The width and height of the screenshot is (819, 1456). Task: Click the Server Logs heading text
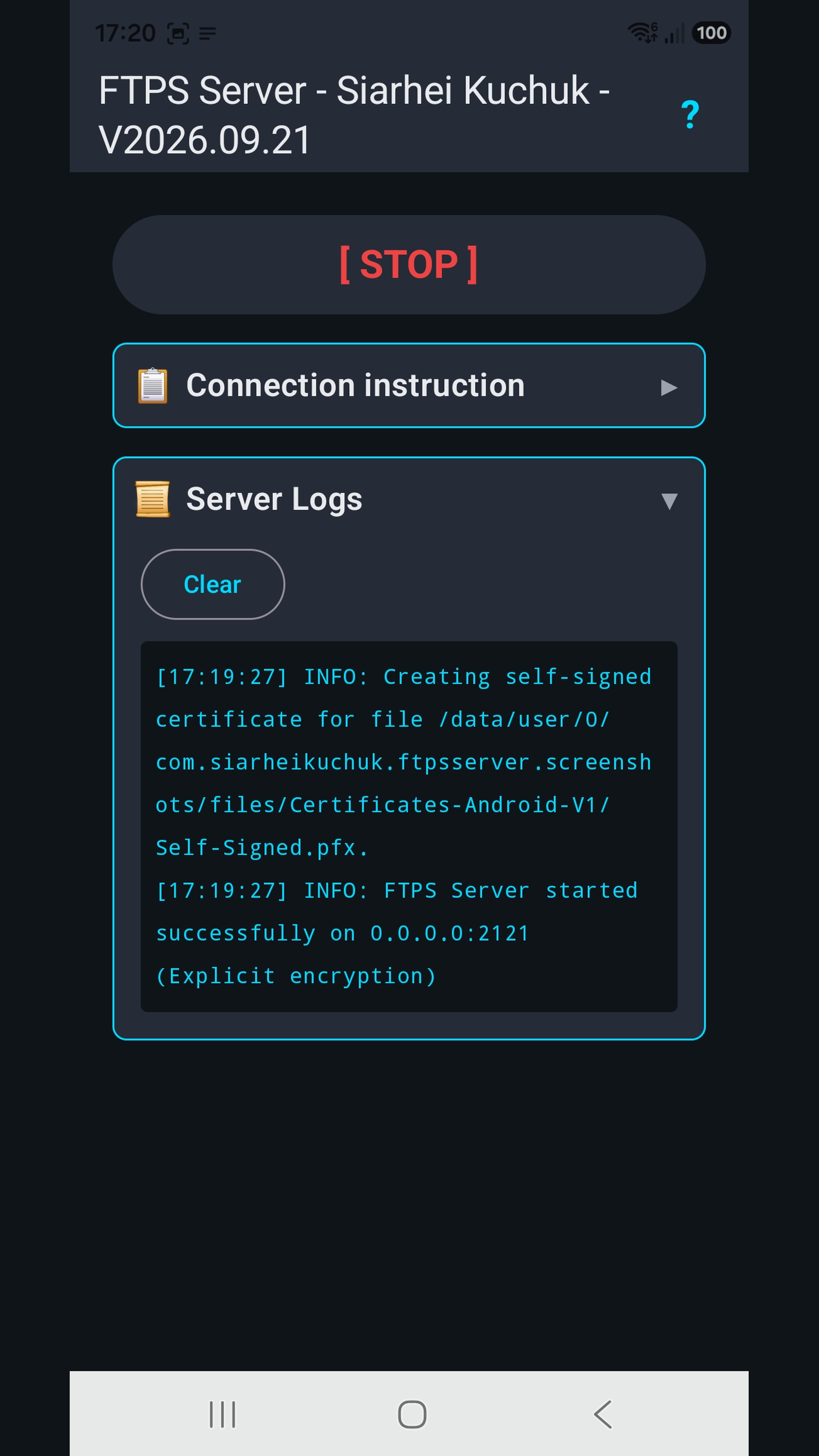click(274, 500)
